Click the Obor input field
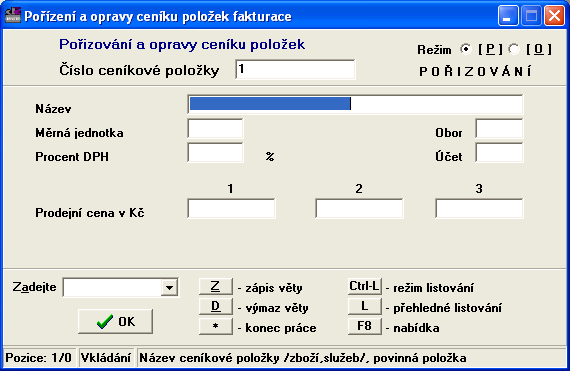Image resolution: width=570 pixels, height=371 pixels. [499, 128]
